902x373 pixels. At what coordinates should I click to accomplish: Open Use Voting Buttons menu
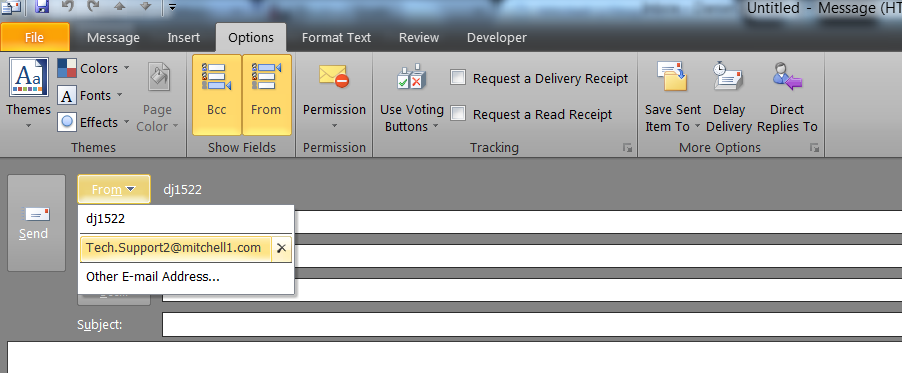point(411,97)
